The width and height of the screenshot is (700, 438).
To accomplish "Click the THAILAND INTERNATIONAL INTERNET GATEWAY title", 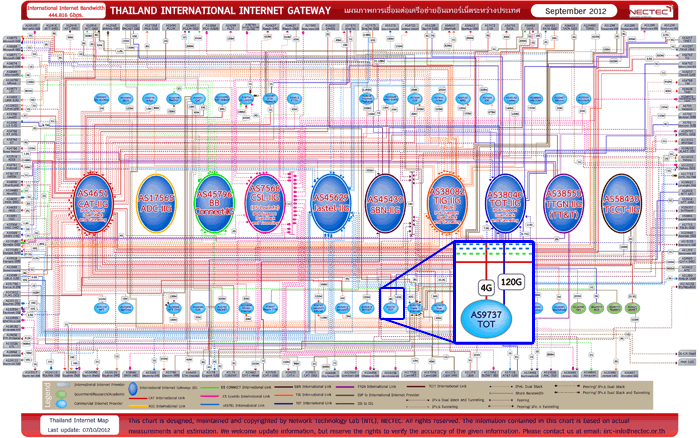I will click(x=221, y=11).
